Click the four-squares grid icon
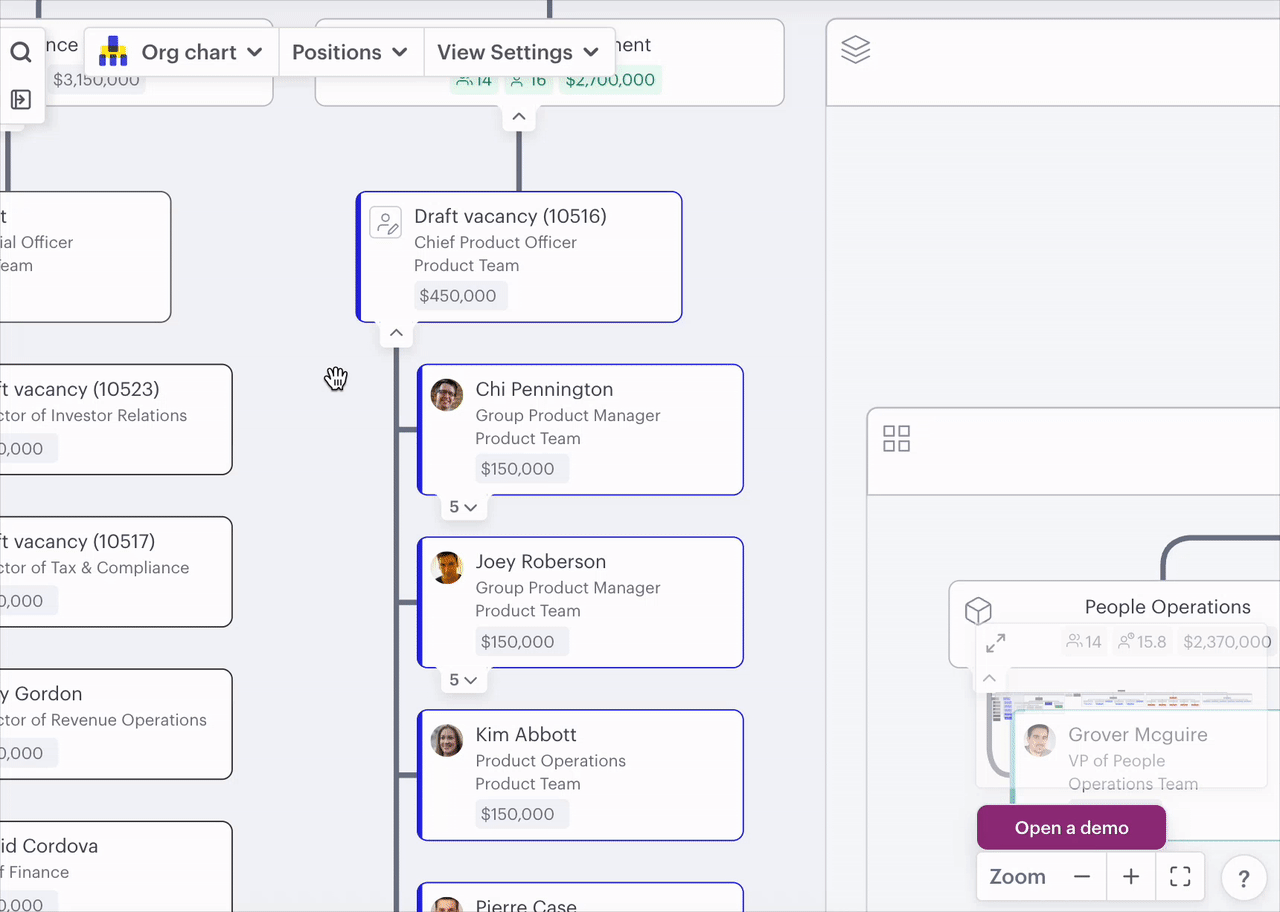 click(x=896, y=438)
